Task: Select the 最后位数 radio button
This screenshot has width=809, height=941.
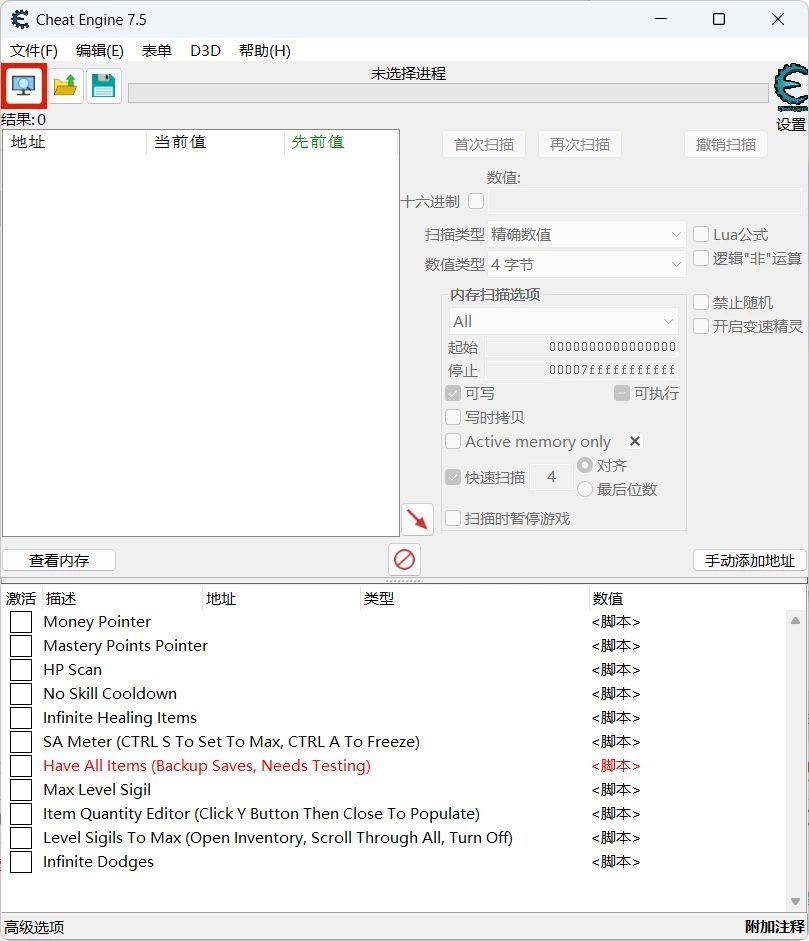Action: [585, 489]
